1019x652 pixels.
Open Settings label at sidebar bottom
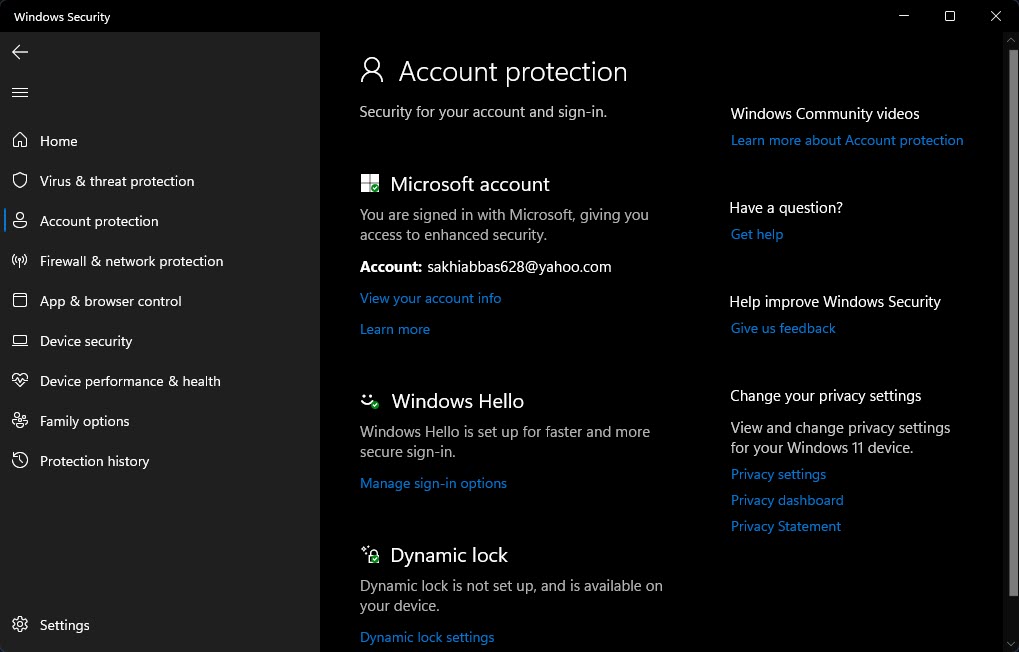[64, 625]
